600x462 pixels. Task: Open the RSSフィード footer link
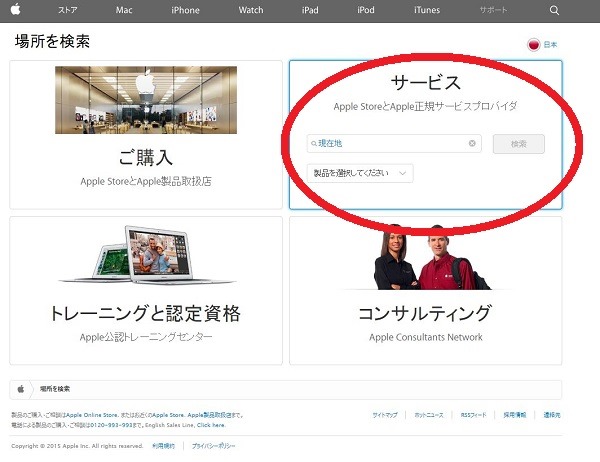[x=473, y=415]
